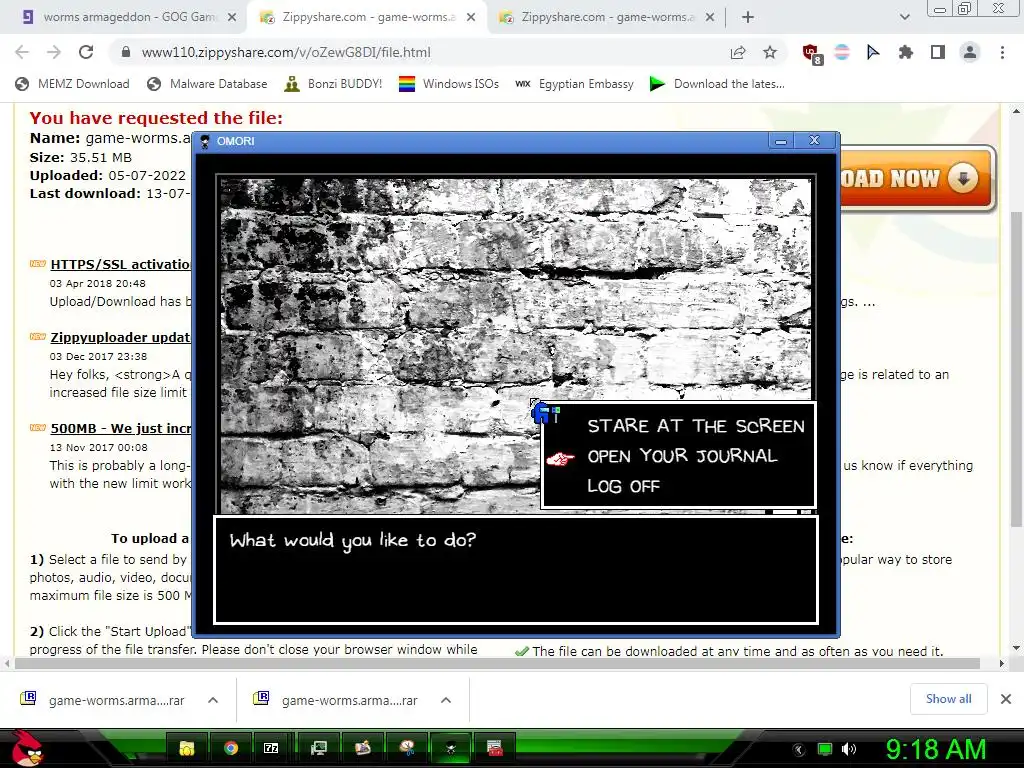Open the Windows ISOs bookmark
1024x768 pixels.
pyautogui.click(x=449, y=84)
